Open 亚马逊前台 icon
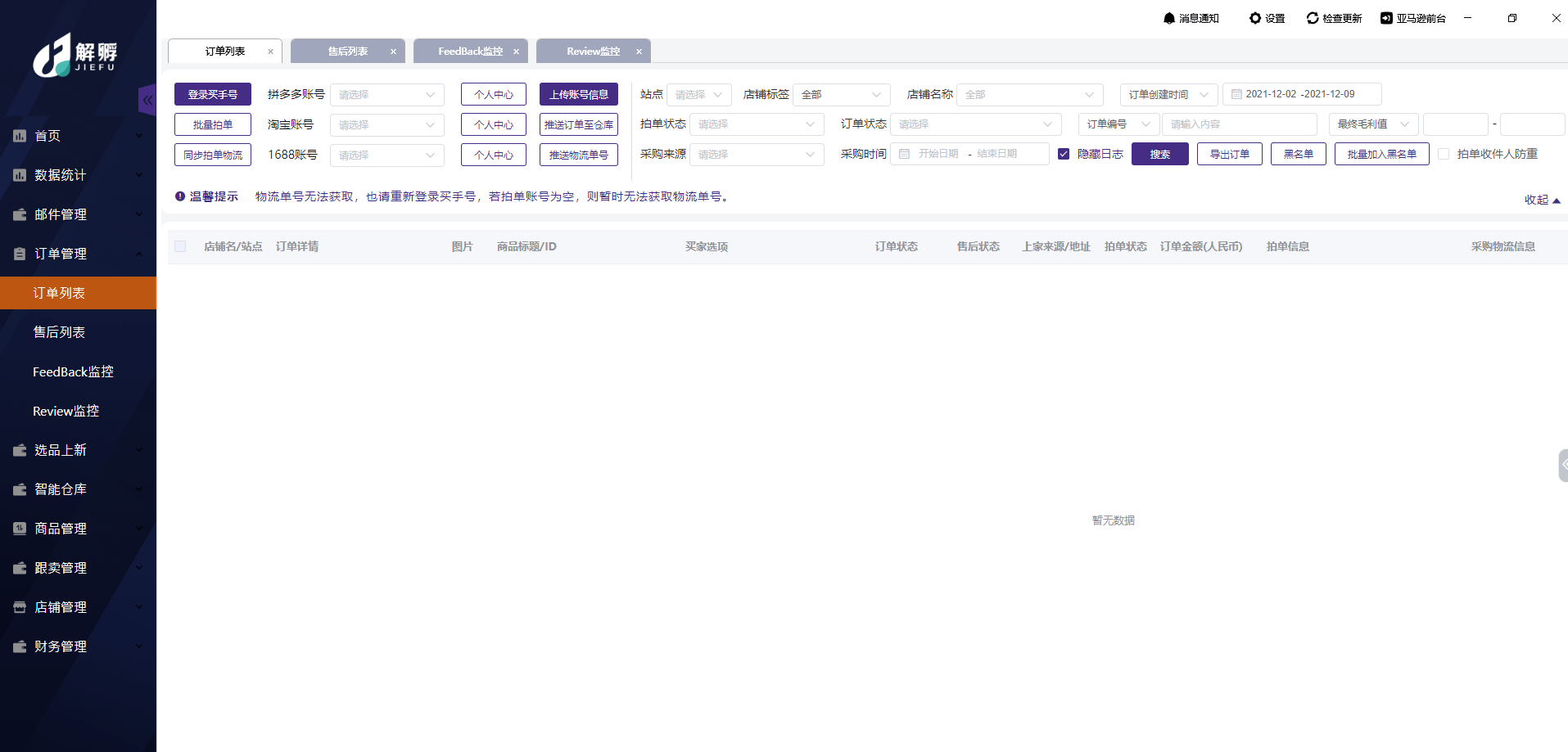The height and width of the screenshot is (752, 1568). coord(1386,18)
